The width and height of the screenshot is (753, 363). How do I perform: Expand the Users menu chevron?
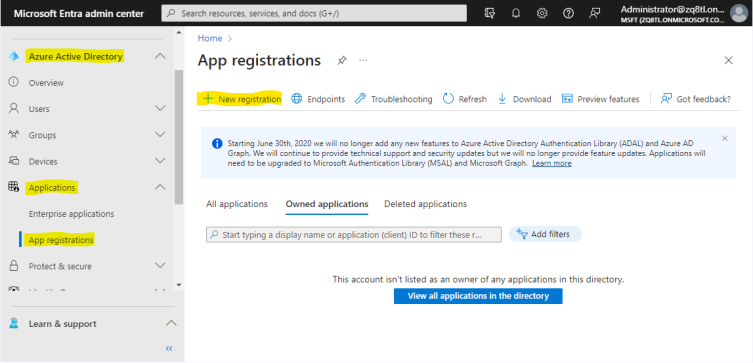coord(160,109)
